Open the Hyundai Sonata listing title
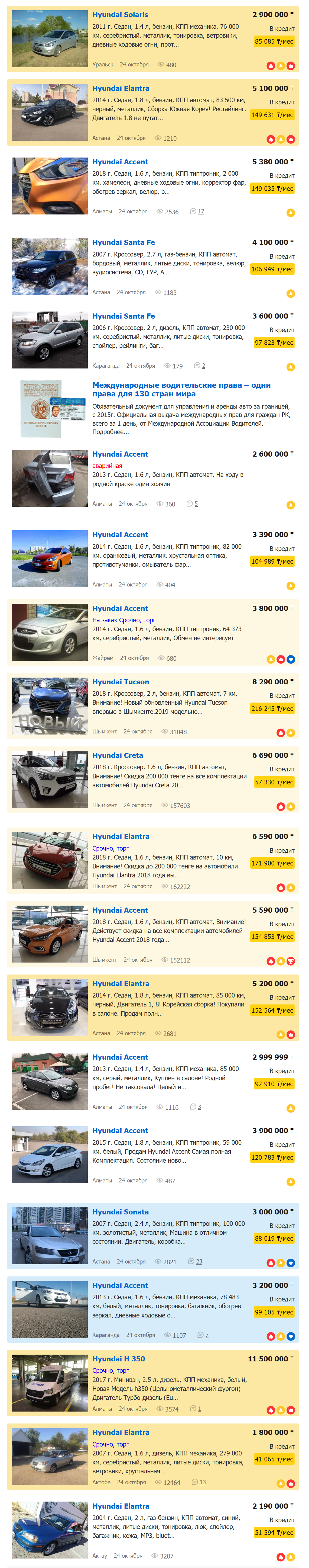The image size is (309, 1568). 121,1212
